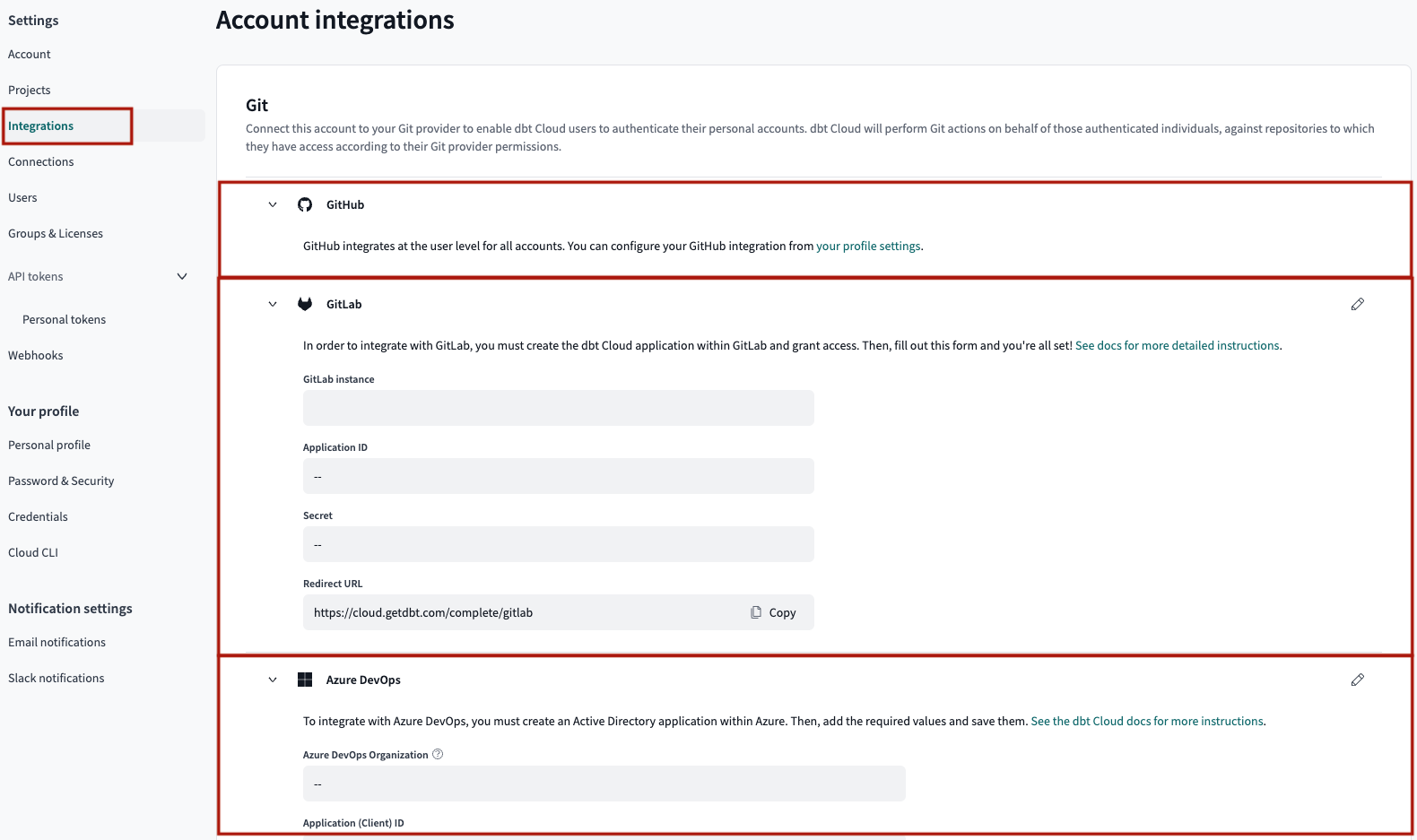Open Personal tokens under API tokens
Image resolution: width=1417 pixels, height=840 pixels.
64,320
